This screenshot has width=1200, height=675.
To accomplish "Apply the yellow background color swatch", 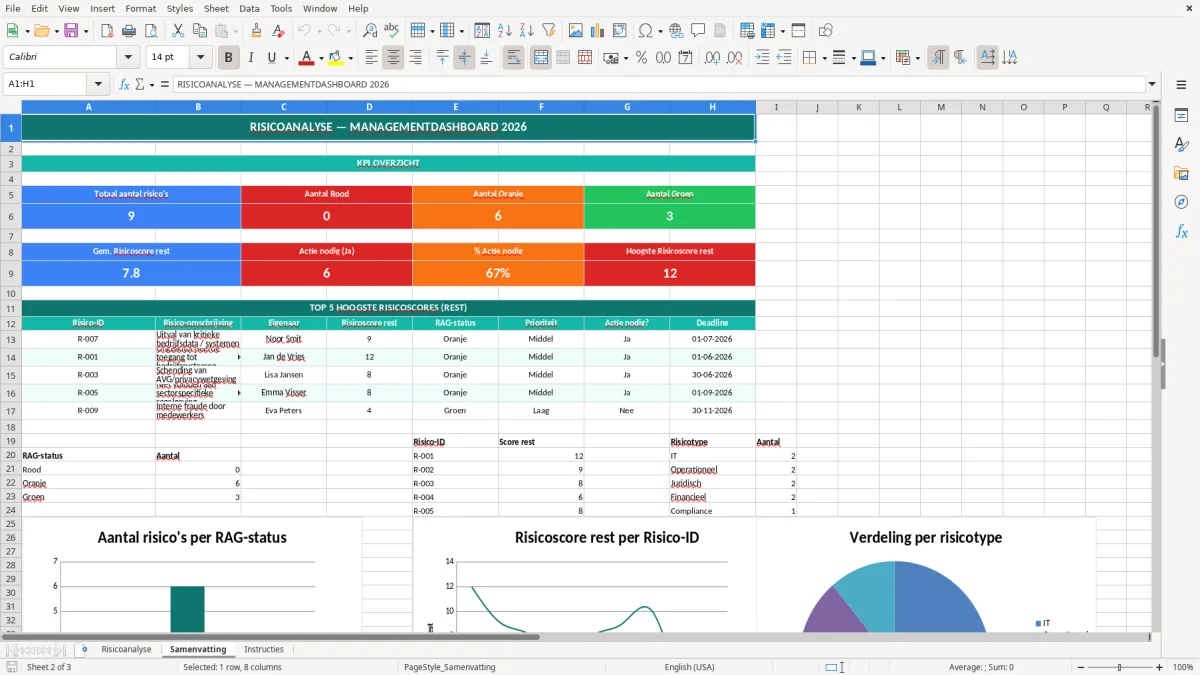I will (336, 58).
